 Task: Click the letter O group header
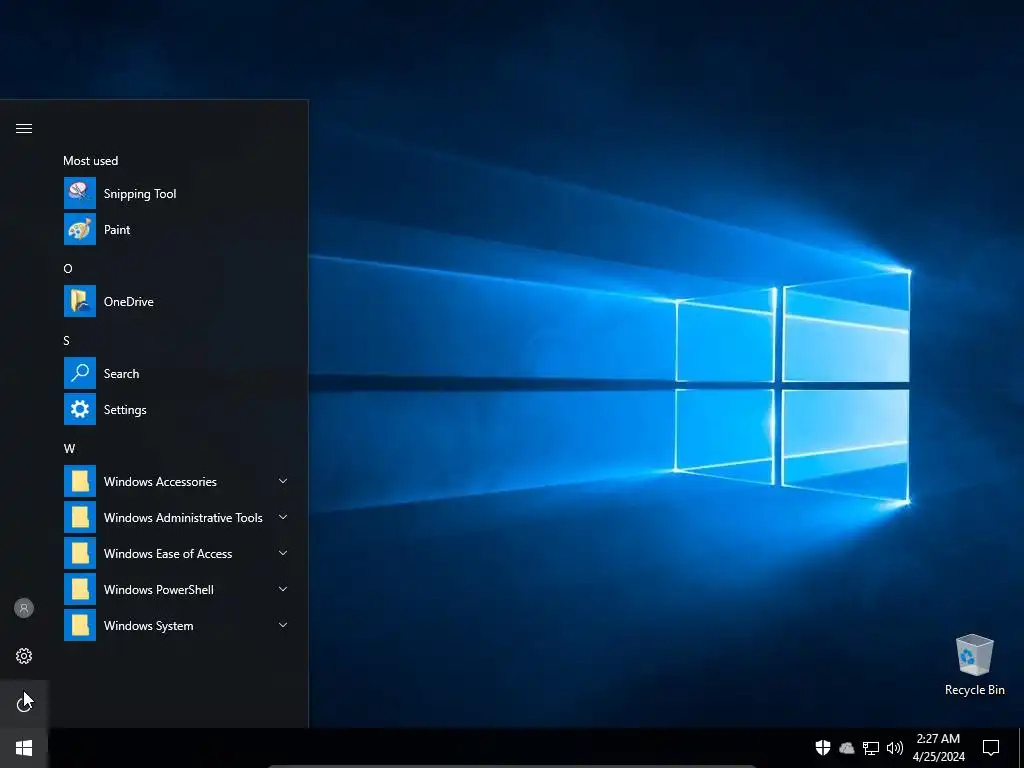(68, 268)
